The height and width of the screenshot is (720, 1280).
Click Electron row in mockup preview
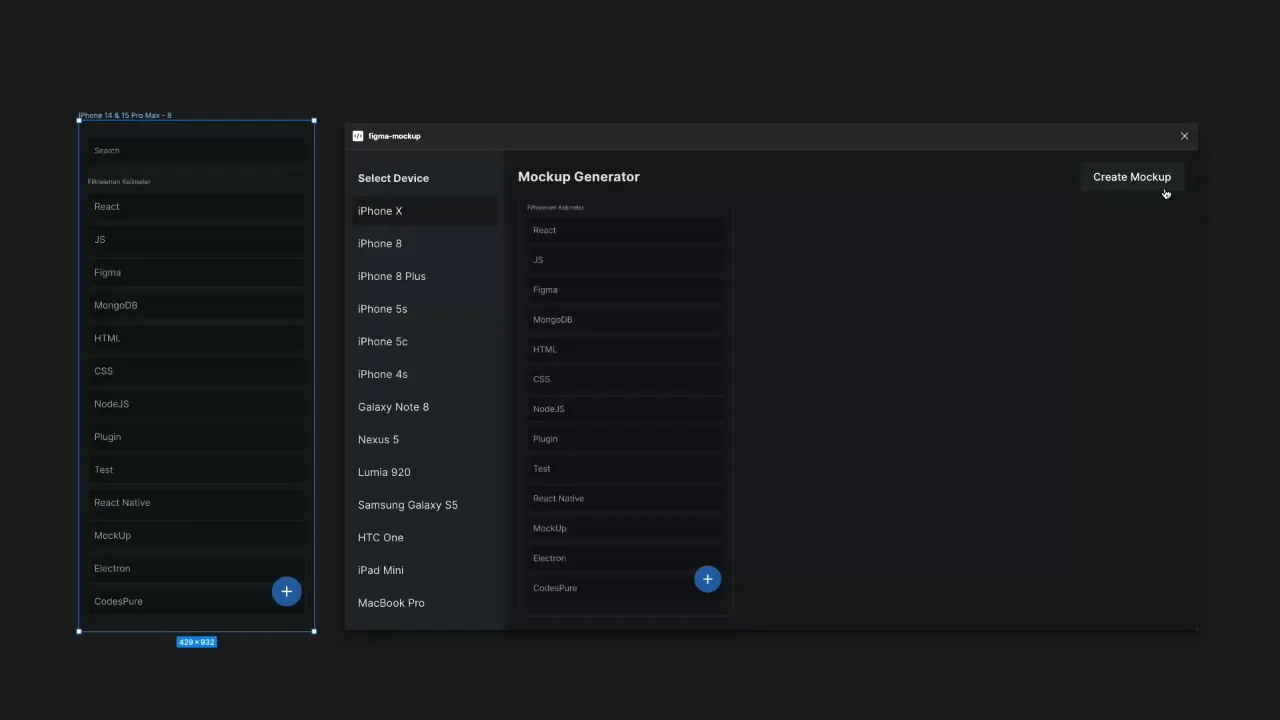tap(626, 558)
